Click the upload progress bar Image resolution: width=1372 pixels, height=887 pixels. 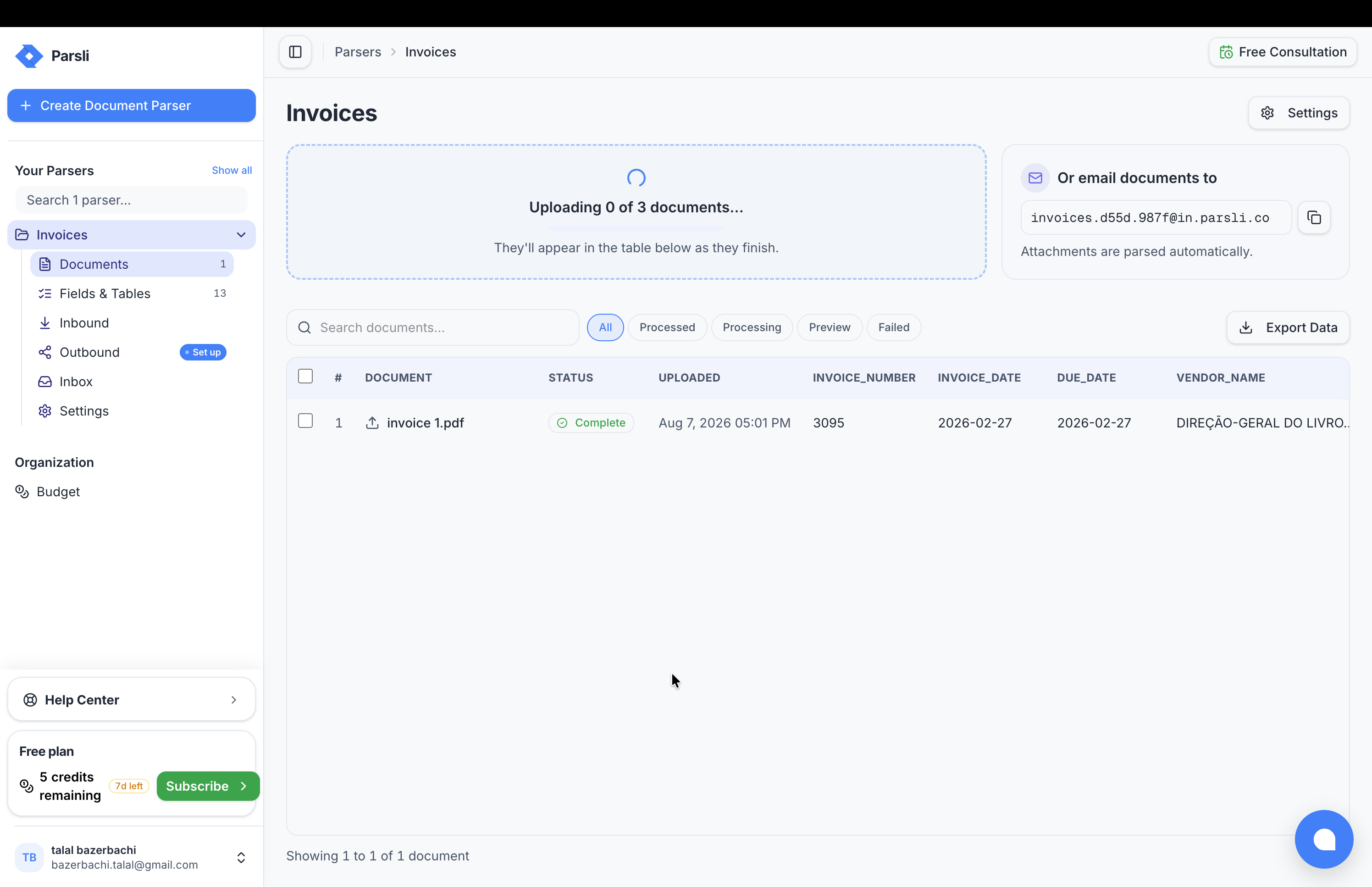[636, 229]
